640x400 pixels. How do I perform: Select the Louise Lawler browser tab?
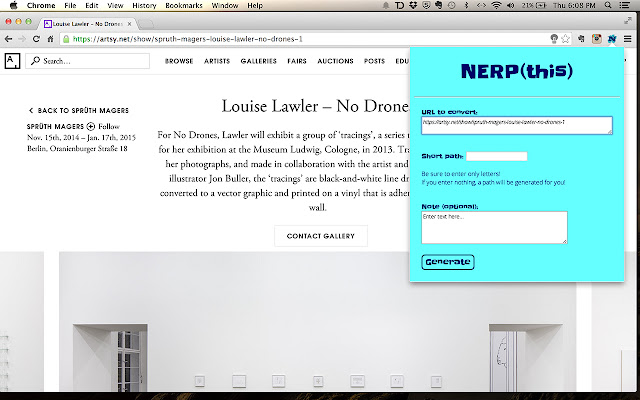point(88,24)
